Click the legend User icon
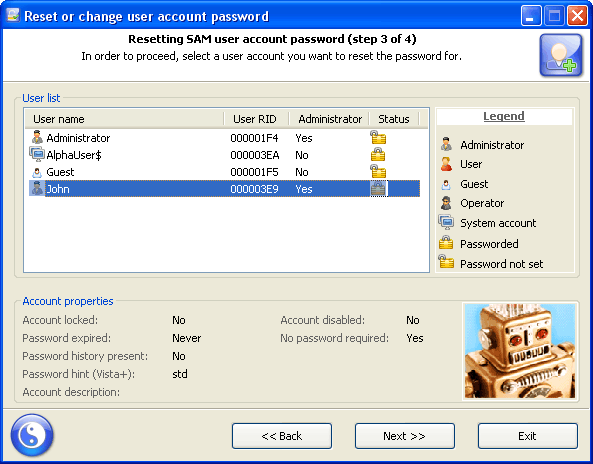The image size is (593, 464). pos(446,164)
